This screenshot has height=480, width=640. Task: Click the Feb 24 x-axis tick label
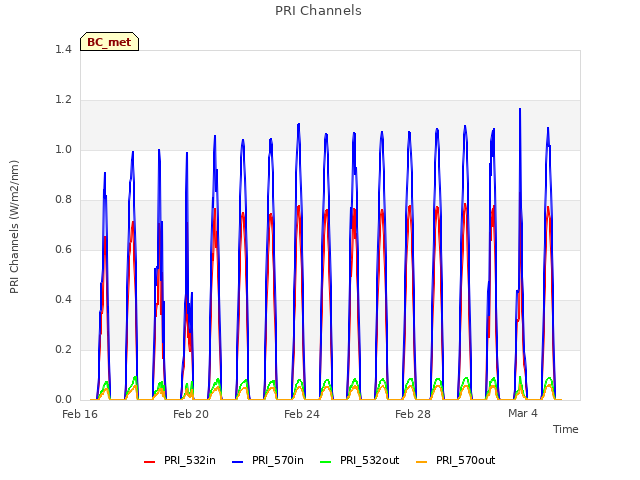302,414
